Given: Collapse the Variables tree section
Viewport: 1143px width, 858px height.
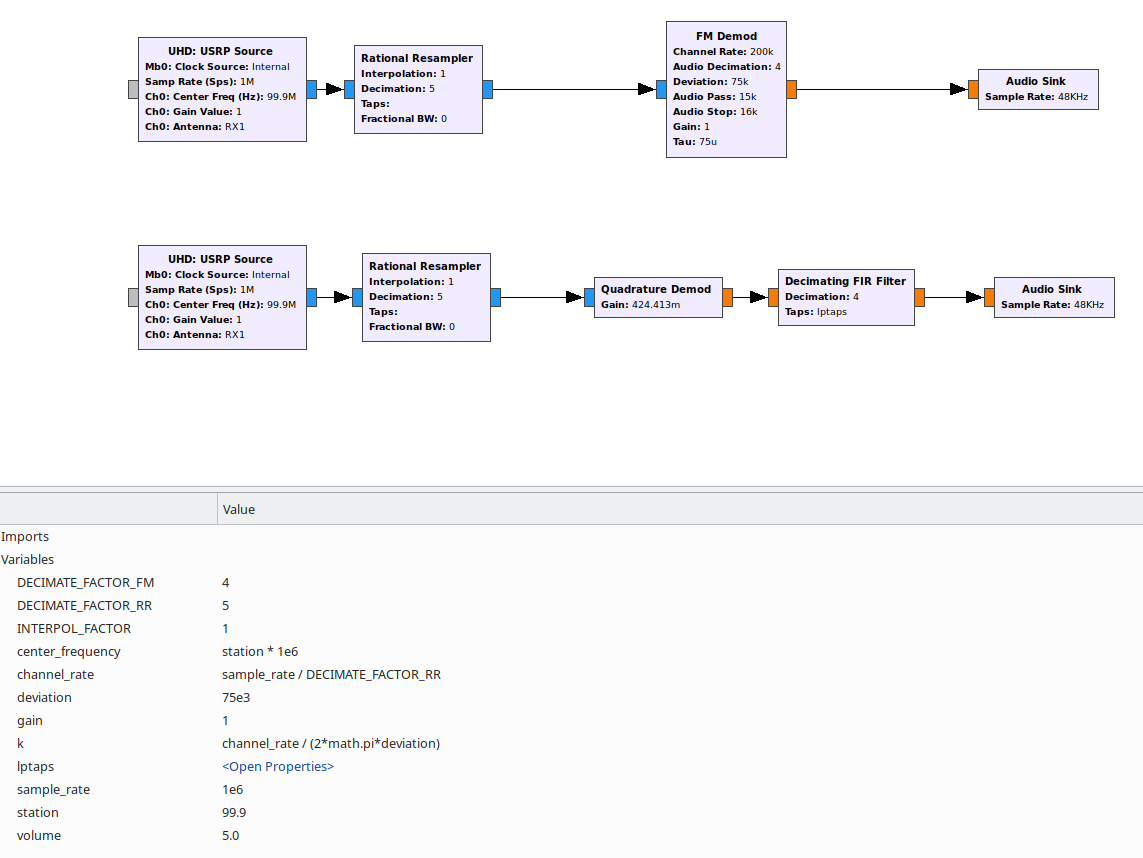Looking at the screenshot, I should coord(28,560).
